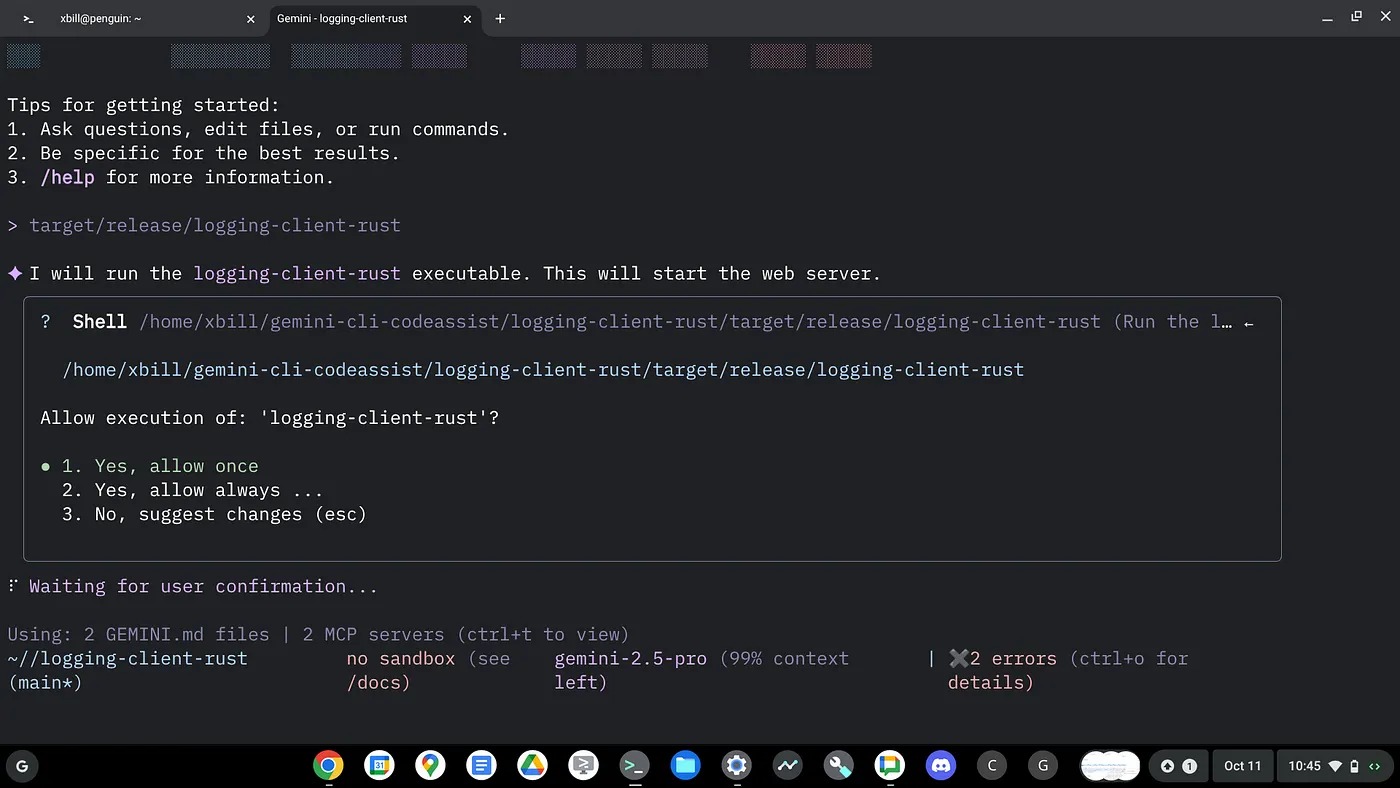Choose "Yes, allow always ..." option
1400x788 pixels.
point(192,490)
